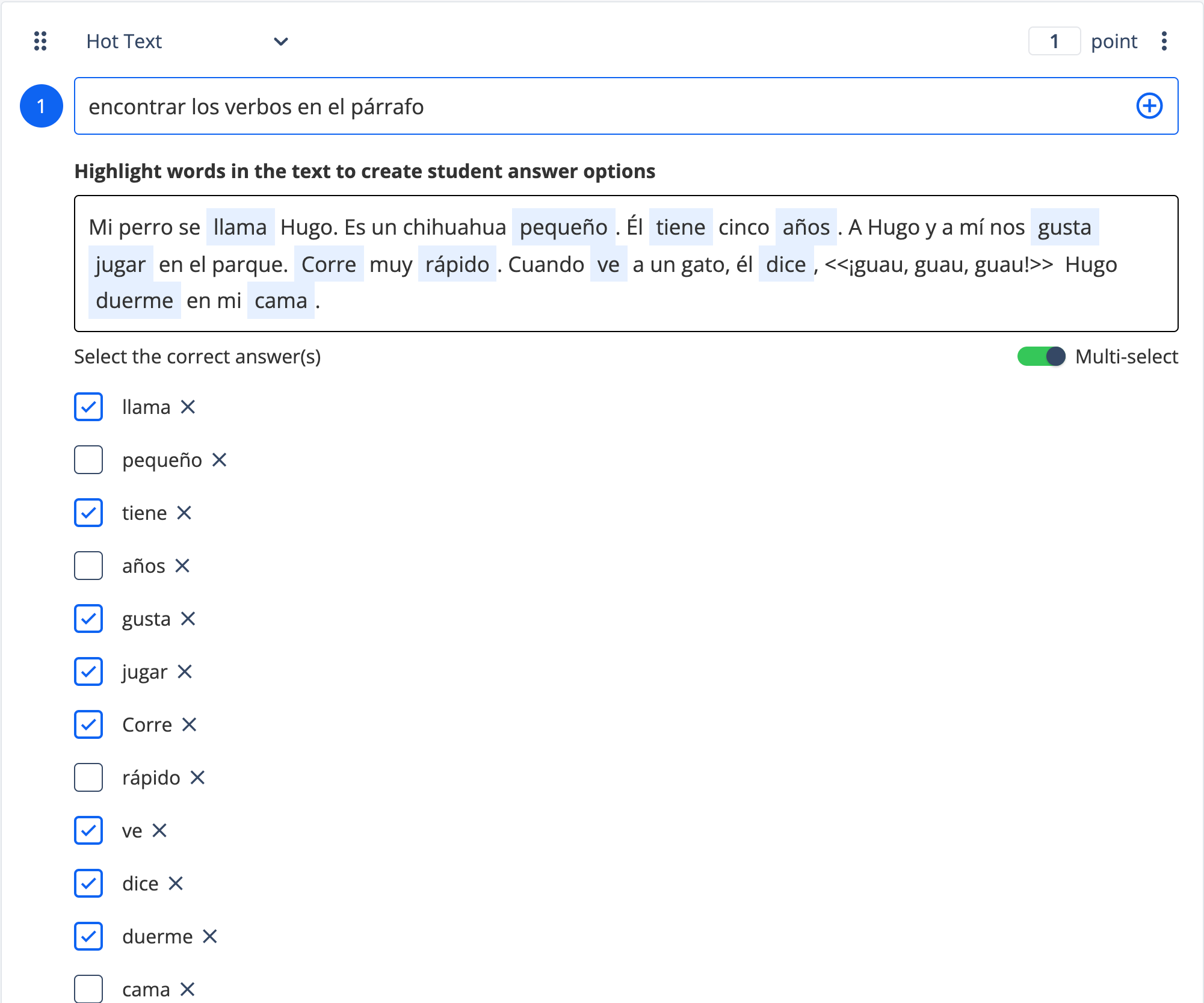Click the question prompt text field
This screenshot has height=1003, width=1204.
pyautogui.click(x=602, y=106)
